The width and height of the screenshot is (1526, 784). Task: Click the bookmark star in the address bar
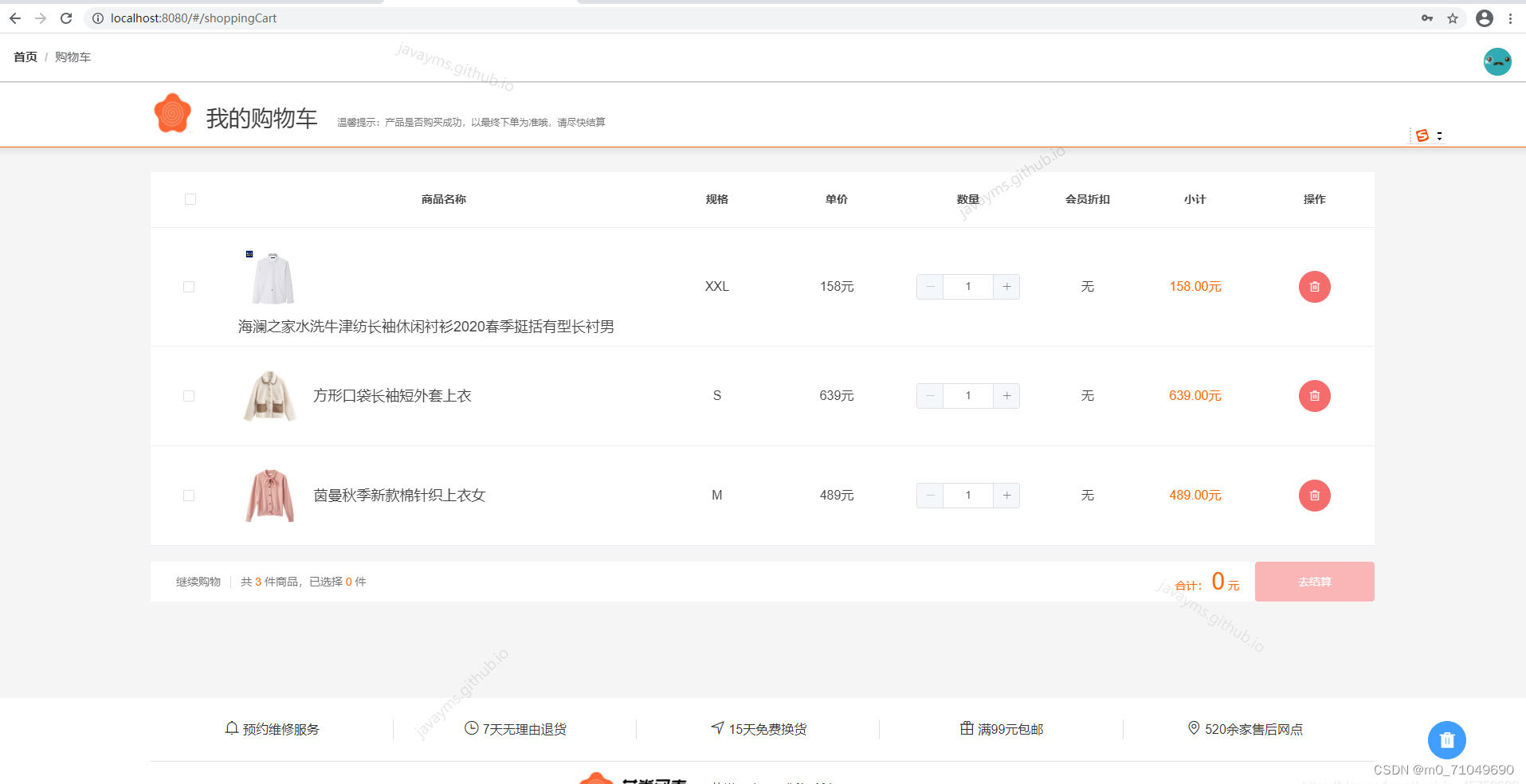[1453, 18]
